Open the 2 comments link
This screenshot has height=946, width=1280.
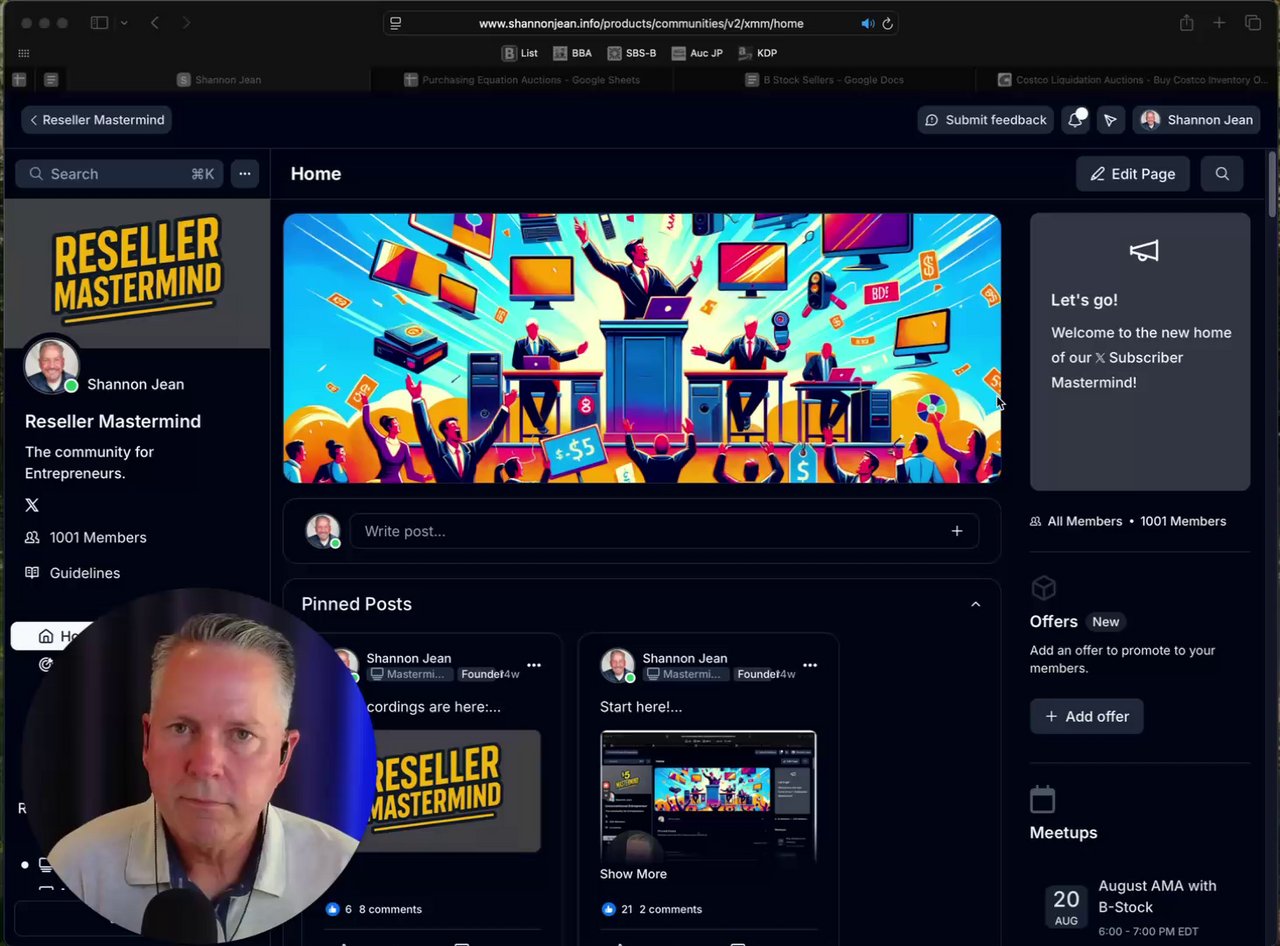pyautogui.click(x=670, y=909)
